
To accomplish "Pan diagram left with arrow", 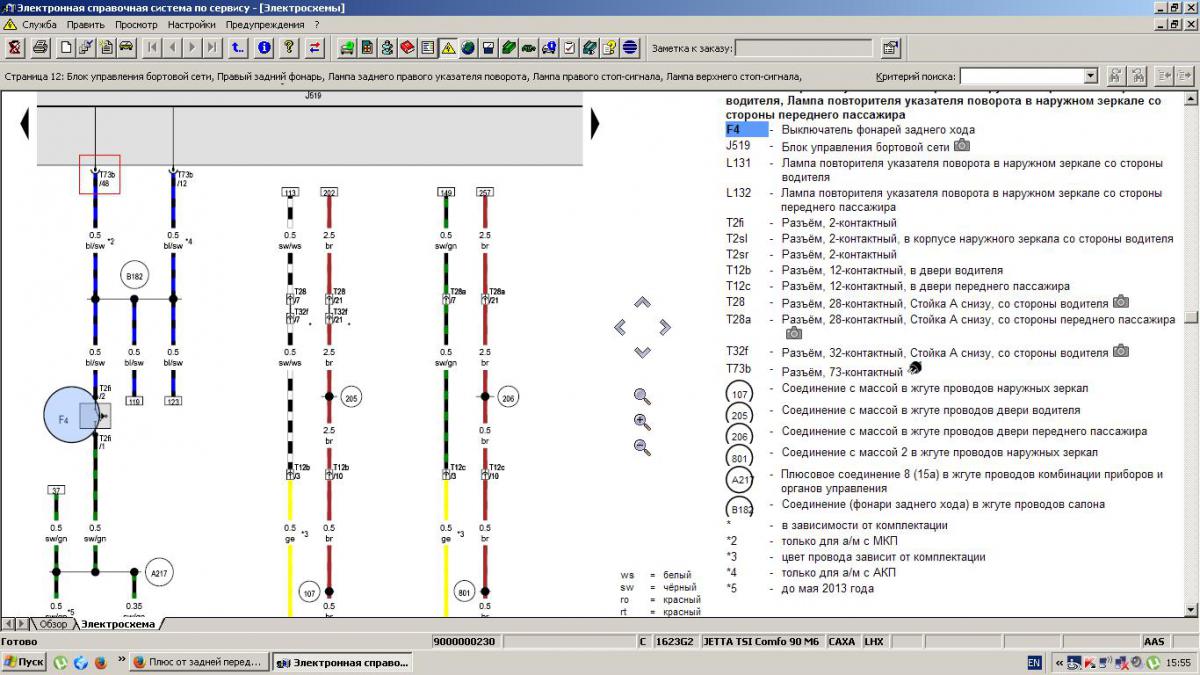I will [x=620, y=327].
